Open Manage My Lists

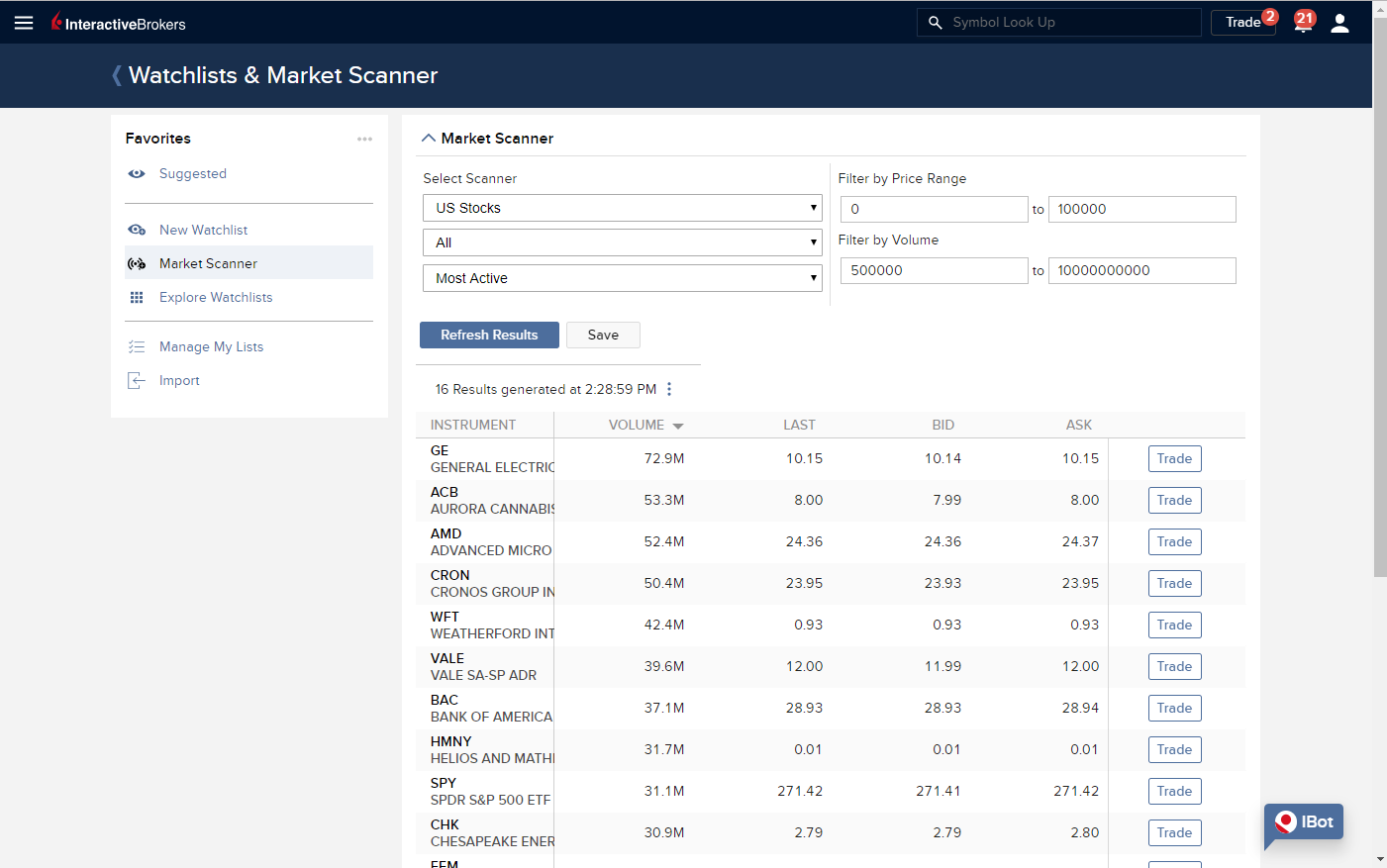pos(212,346)
